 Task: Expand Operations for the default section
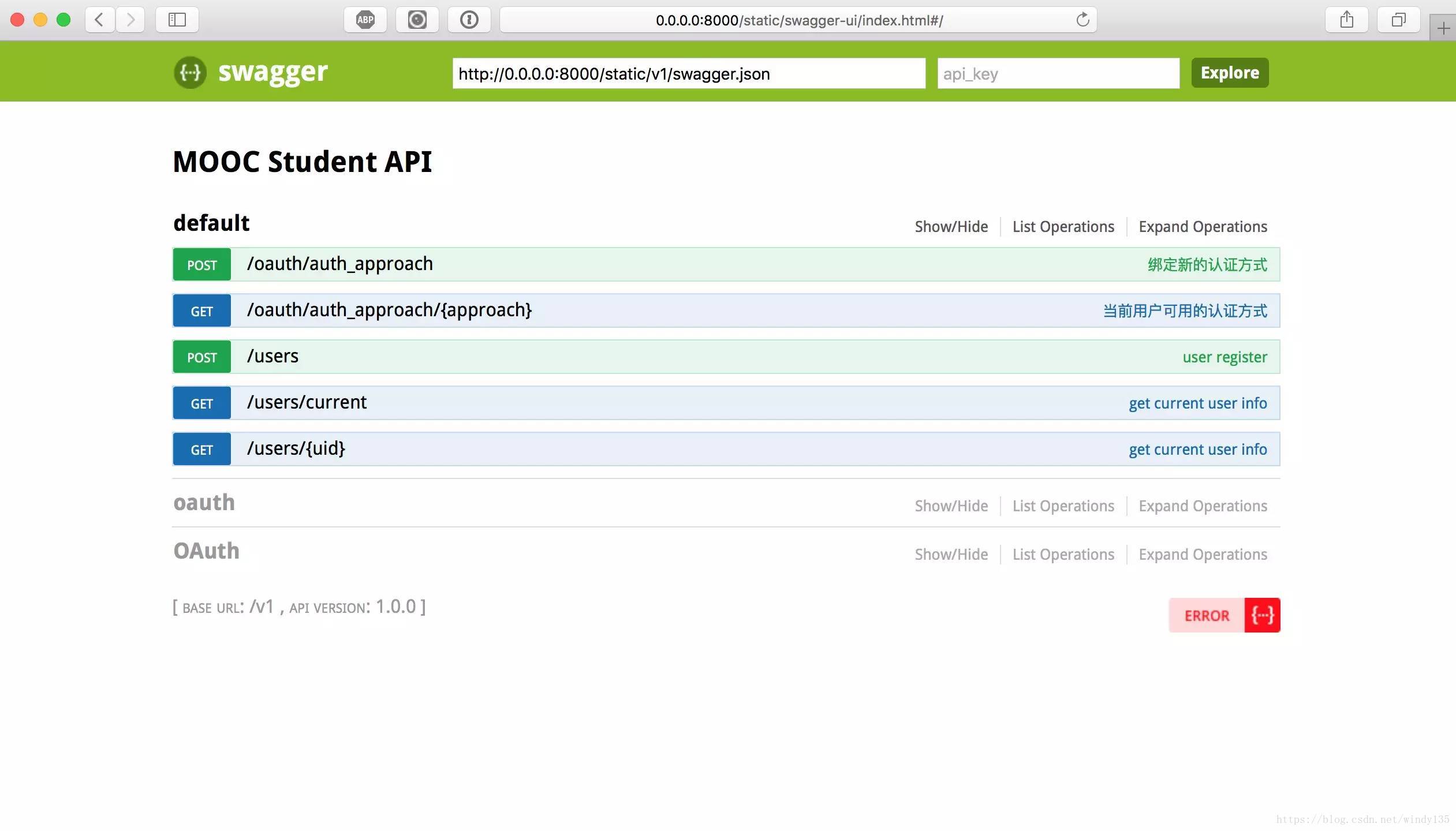click(1203, 227)
